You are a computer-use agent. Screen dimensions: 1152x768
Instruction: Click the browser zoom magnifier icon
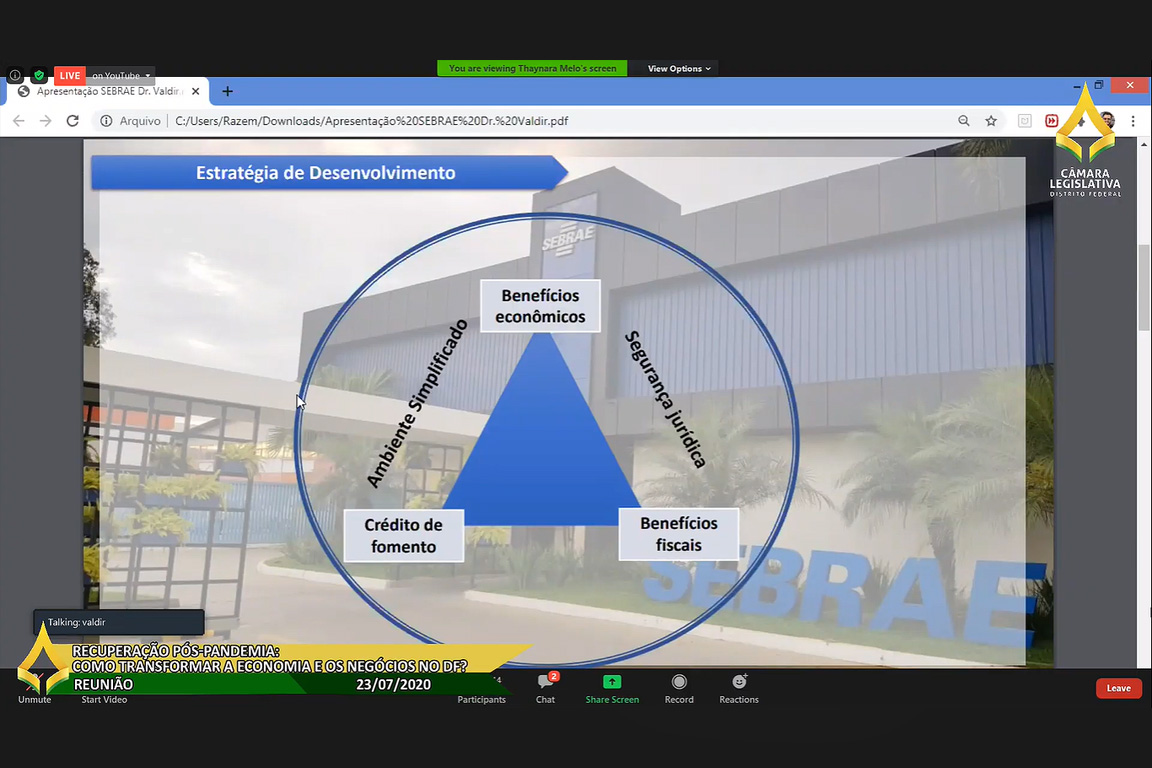(x=964, y=121)
